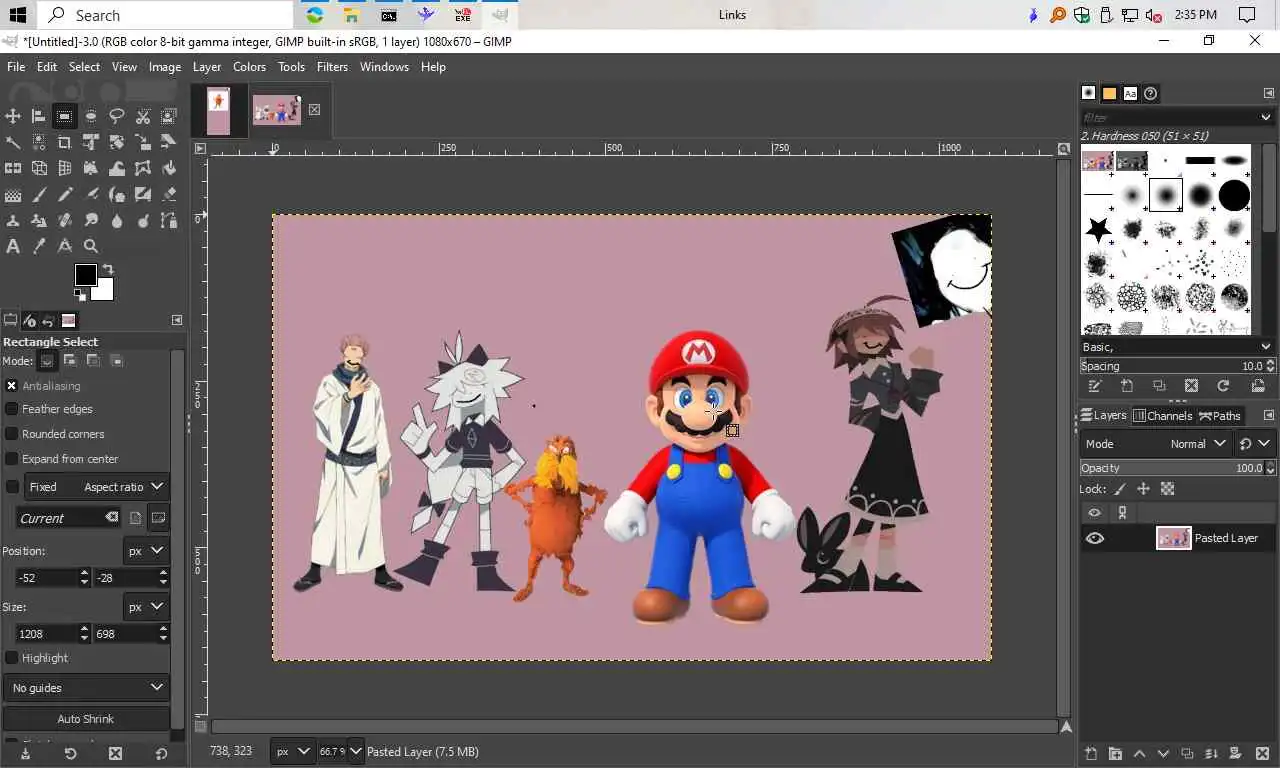Select the Flip tool
Image resolution: width=1280 pixels, height=768 pixels.
click(x=13, y=168)
